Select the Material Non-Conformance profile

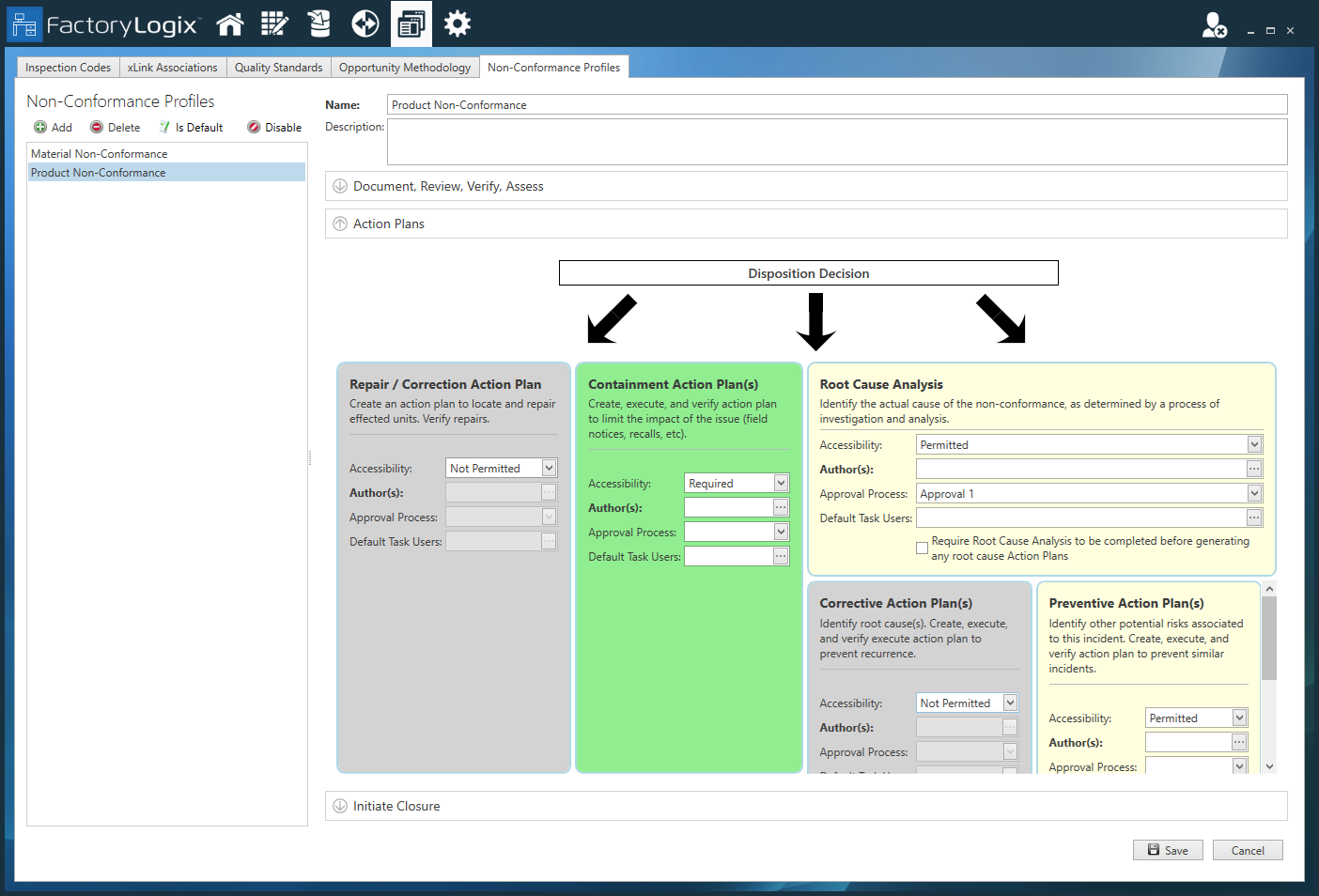click(x=99, y=153)
